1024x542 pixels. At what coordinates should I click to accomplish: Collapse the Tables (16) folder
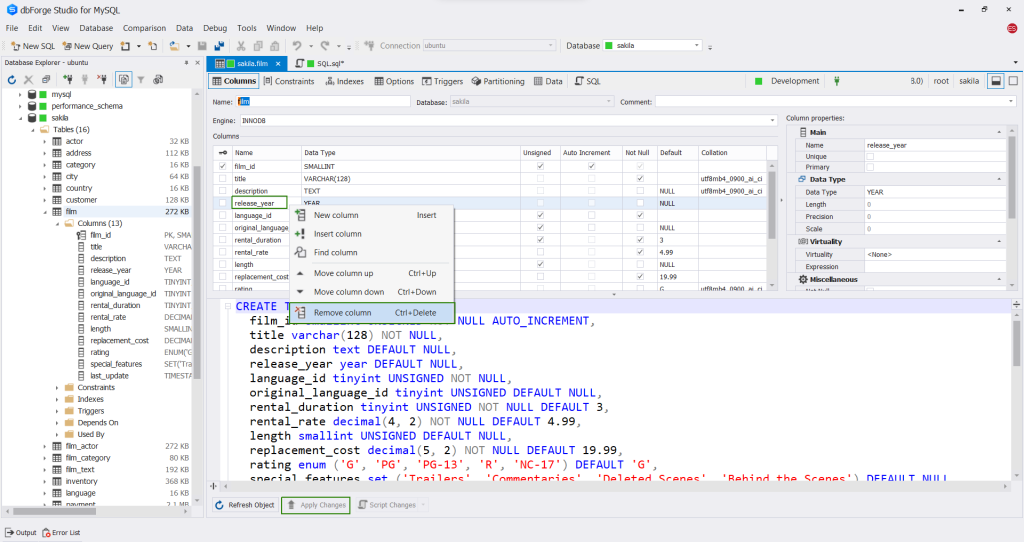[x=33, y=129]
